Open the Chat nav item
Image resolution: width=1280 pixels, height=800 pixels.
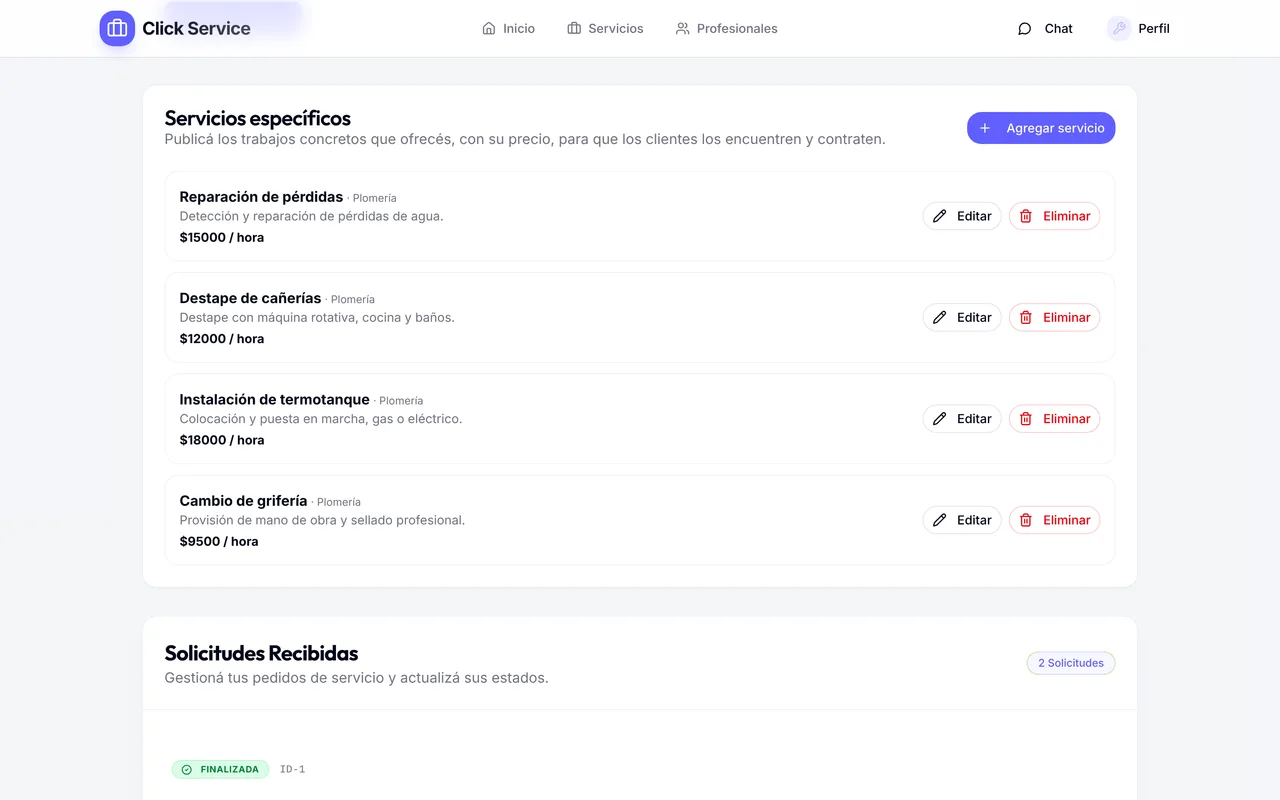(1045, 29)
